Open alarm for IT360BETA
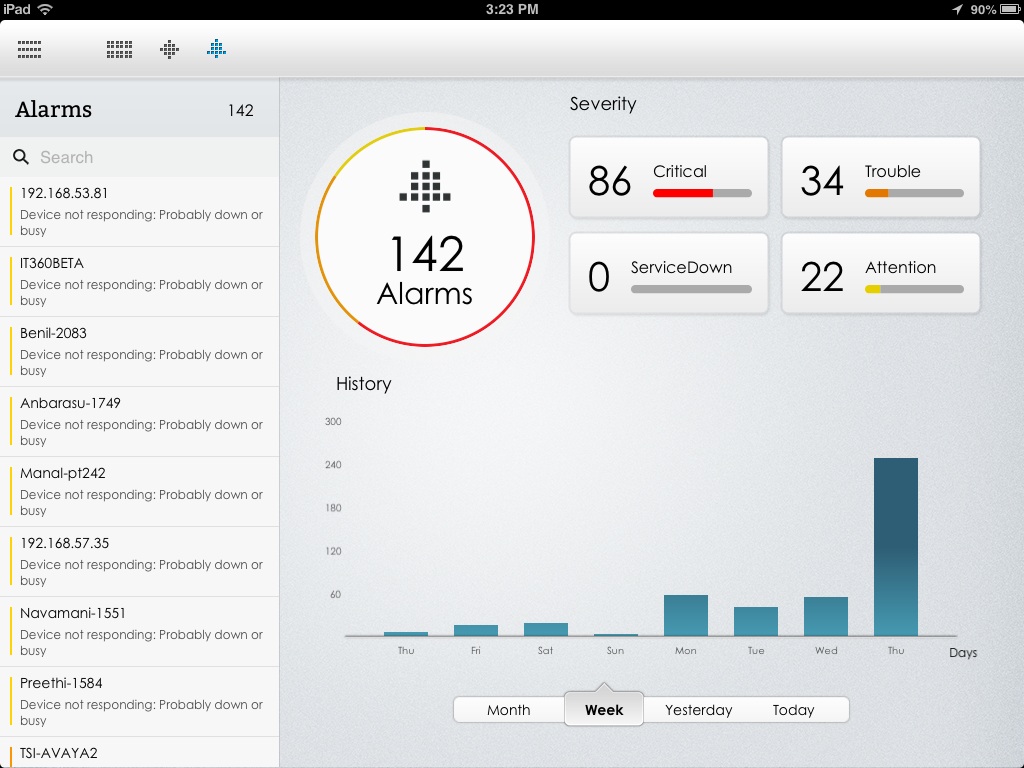Image resolution: width=1024 pixels, height=768 pixels. pos(140,281)
